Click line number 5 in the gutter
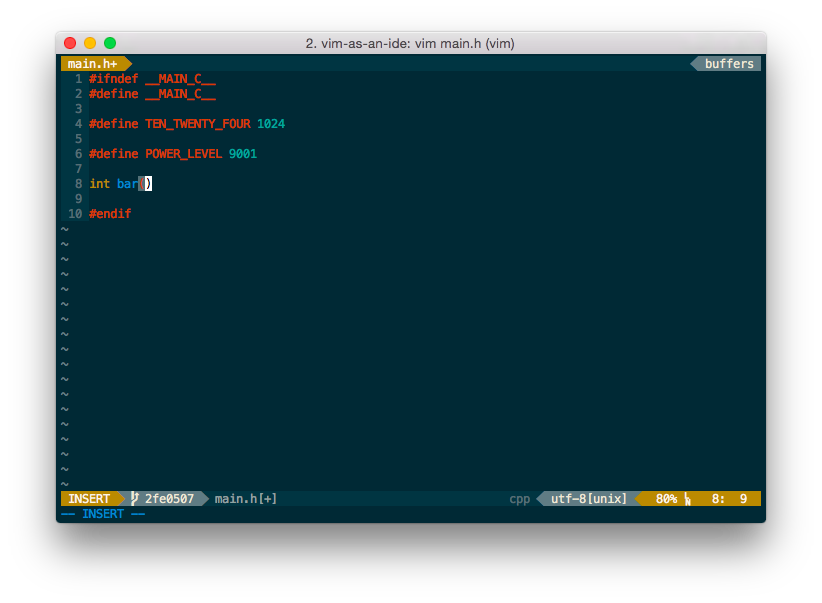 pyautogui.click(x=78, y=138)
